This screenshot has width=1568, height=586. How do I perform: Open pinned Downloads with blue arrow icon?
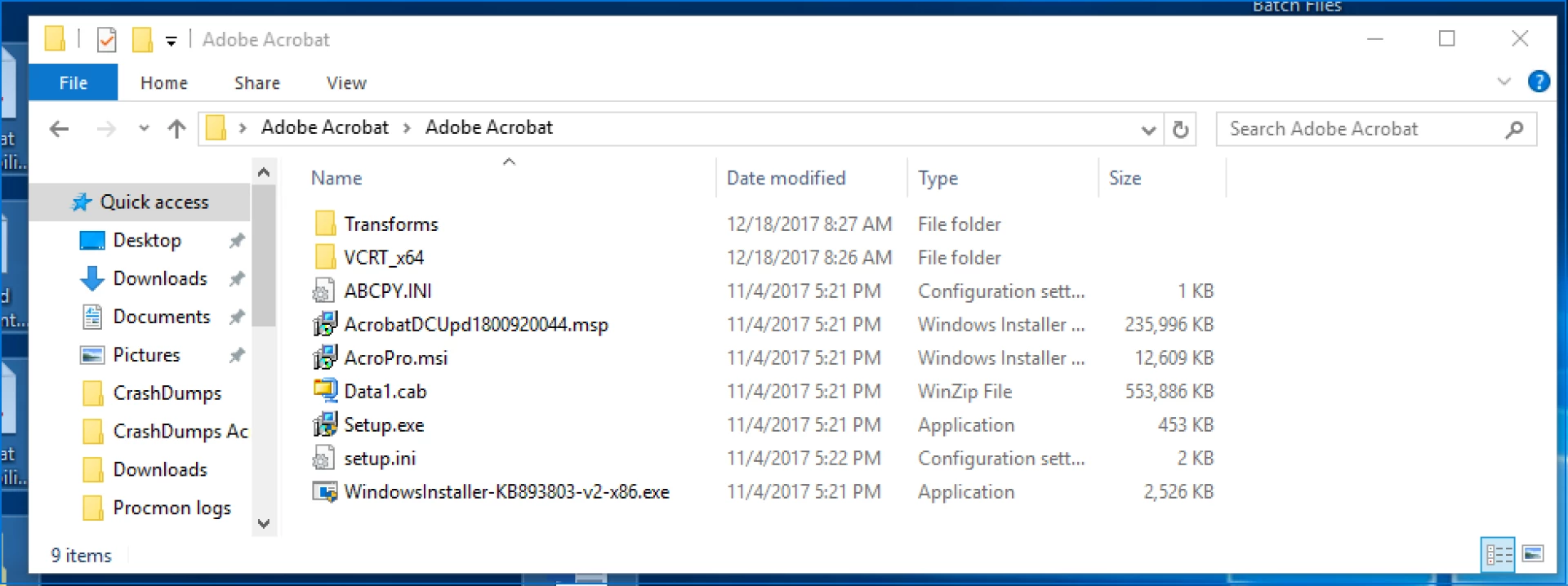point(160,278)
